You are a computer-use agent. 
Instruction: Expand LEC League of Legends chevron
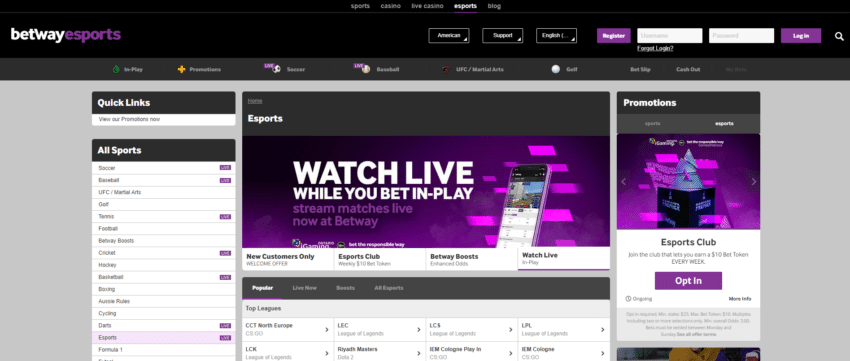(418, 330)
